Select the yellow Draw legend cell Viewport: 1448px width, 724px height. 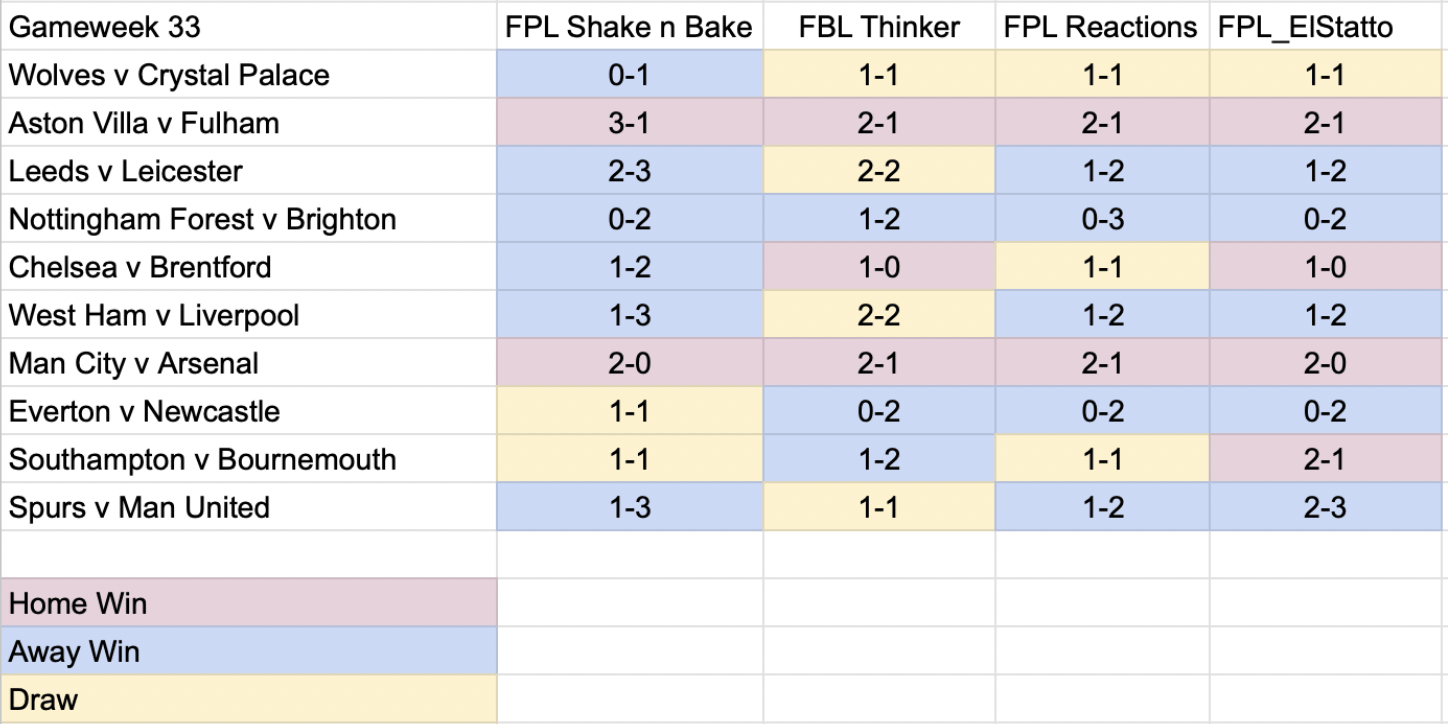tap(248, 699)
